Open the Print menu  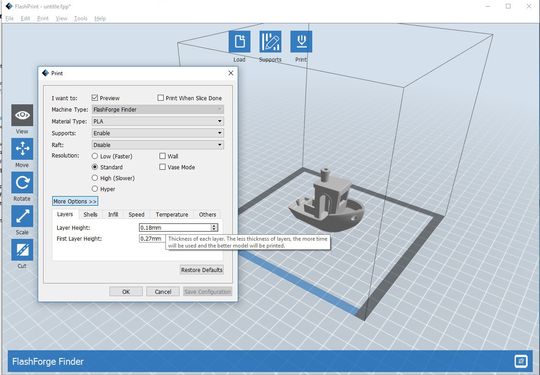[x=43, y=18]
